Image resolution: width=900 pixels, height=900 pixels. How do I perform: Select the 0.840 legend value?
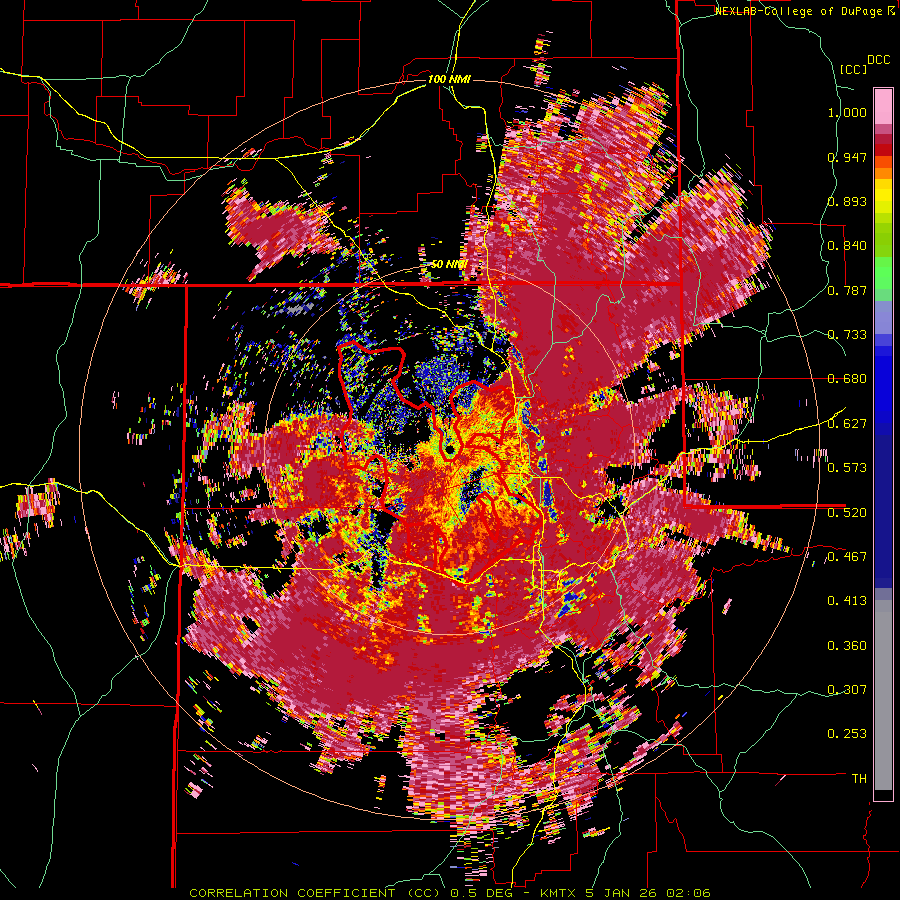pyautogui.click(x=847, y=246)
